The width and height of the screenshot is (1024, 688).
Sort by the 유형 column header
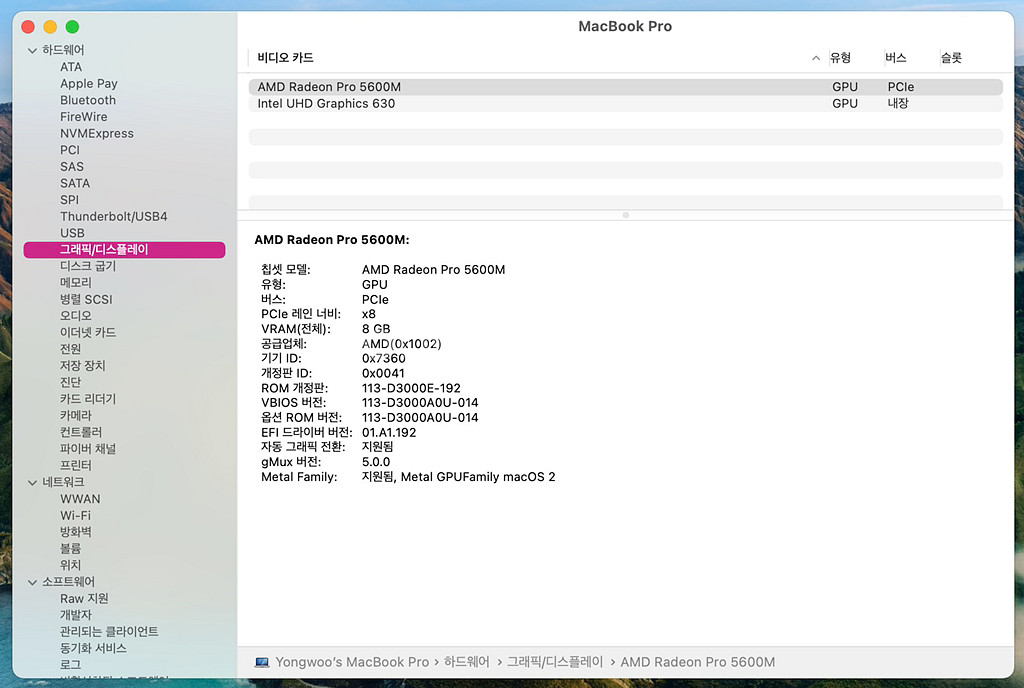coord(840,58)
